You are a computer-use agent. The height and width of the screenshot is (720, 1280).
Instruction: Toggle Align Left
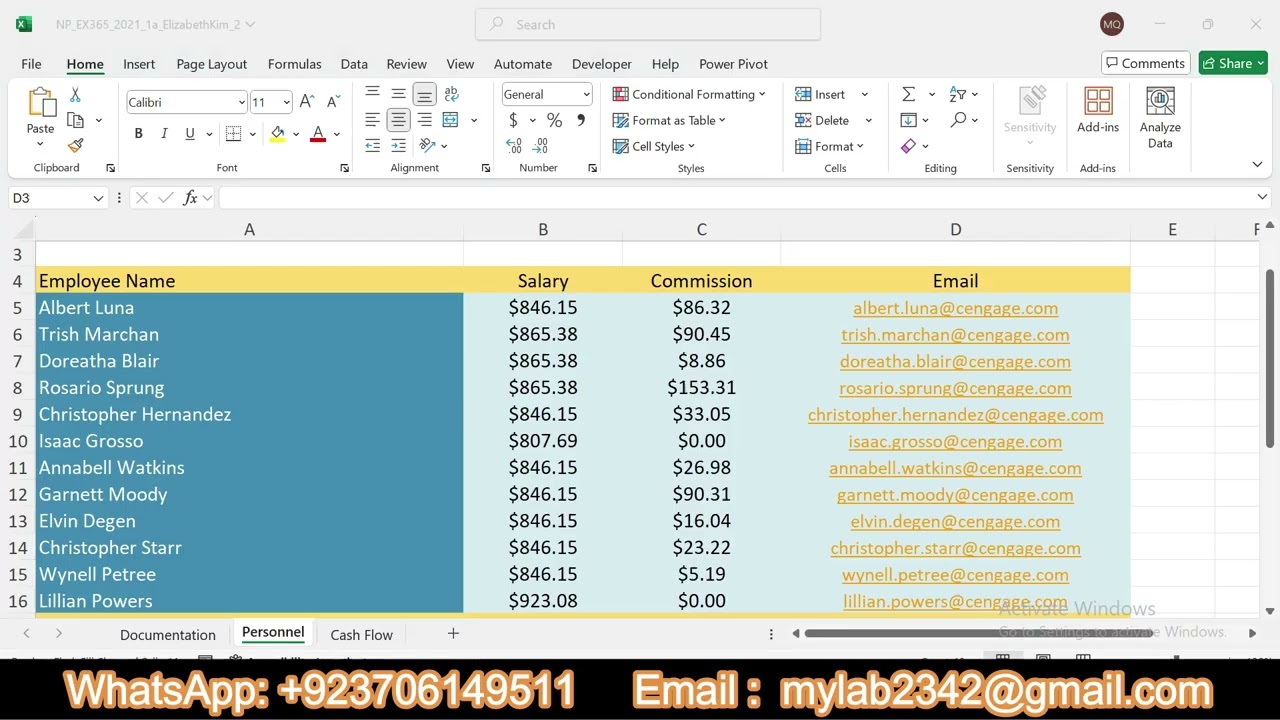coord(372,120)
